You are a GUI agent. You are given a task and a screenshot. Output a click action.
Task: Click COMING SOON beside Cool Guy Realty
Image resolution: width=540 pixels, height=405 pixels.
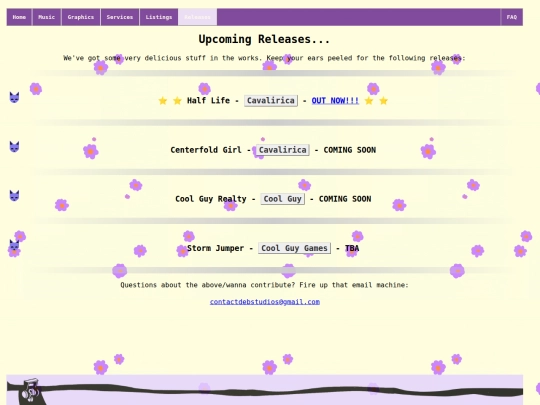pyautogui.click(x=345, y=199)
